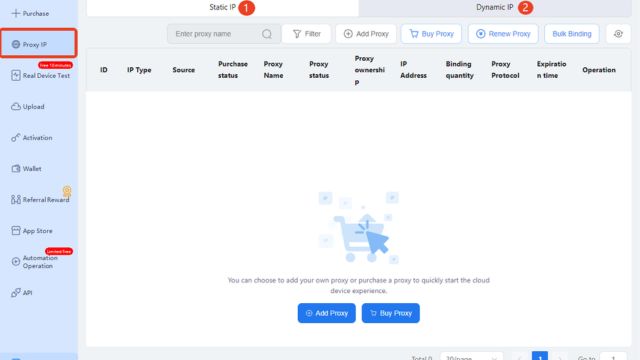Click the Bulk Binding button
This screenshot has height=360, width=640.
(571, 34)
